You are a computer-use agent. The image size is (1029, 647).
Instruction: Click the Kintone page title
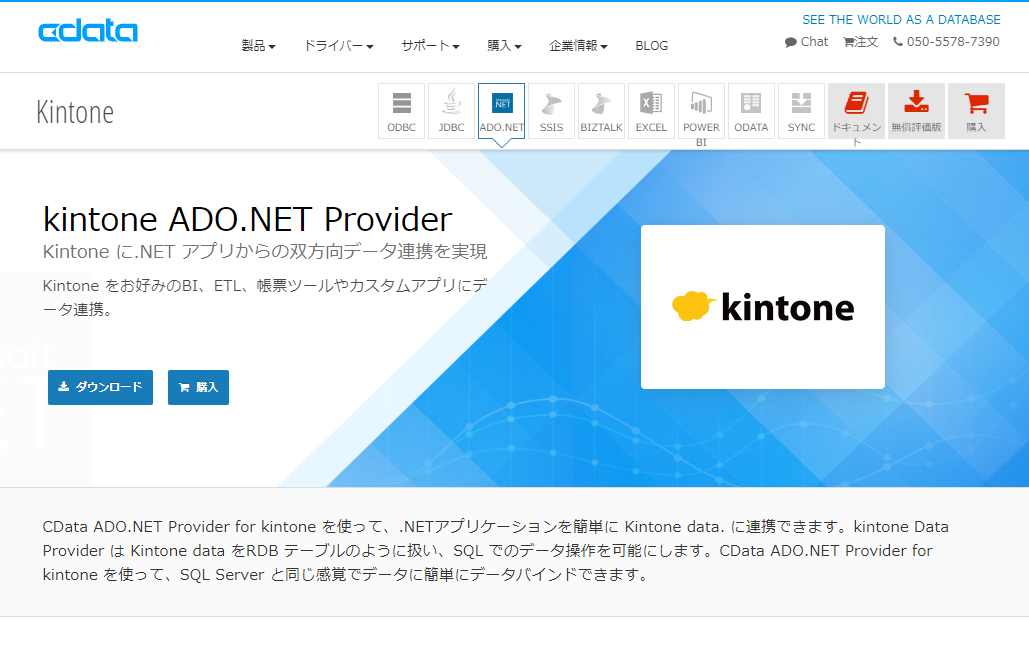point(75,112)
